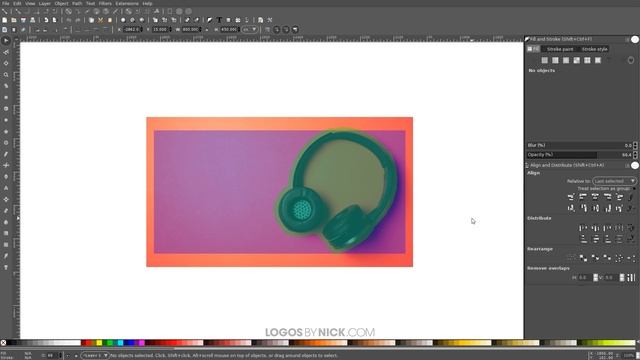Click the Duplicate object icon
The width and height of the screenshot is (640, 360).
point(155,20)
